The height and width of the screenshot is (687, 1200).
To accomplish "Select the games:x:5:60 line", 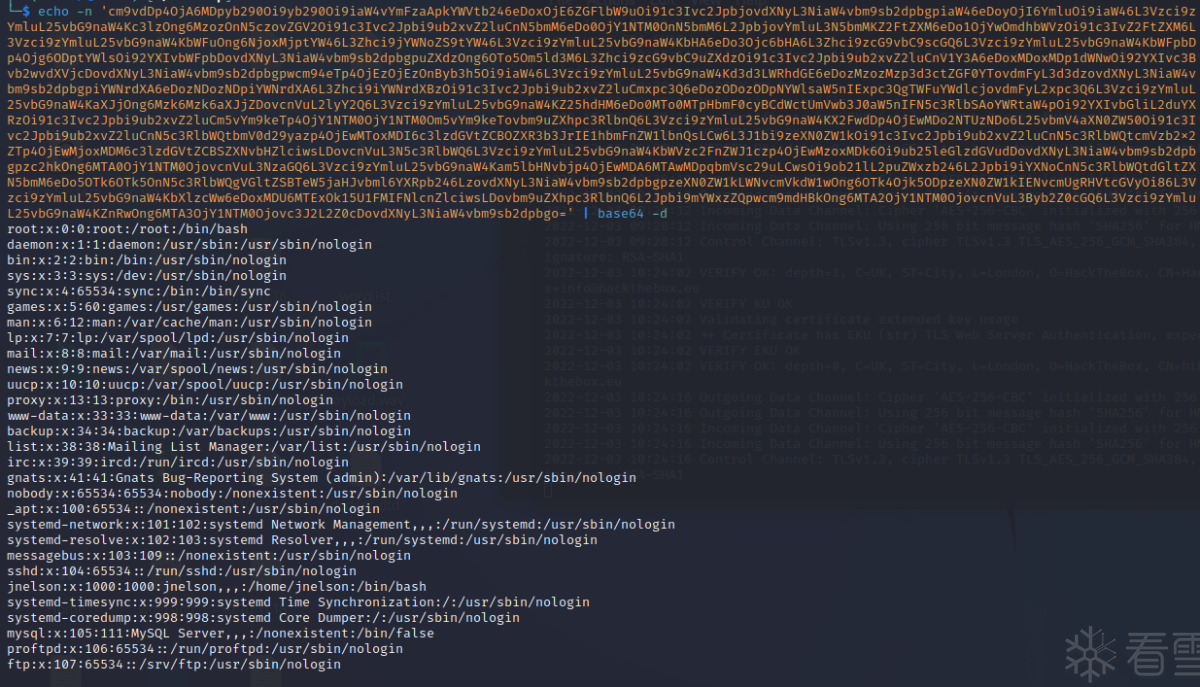I will point(189,307).
